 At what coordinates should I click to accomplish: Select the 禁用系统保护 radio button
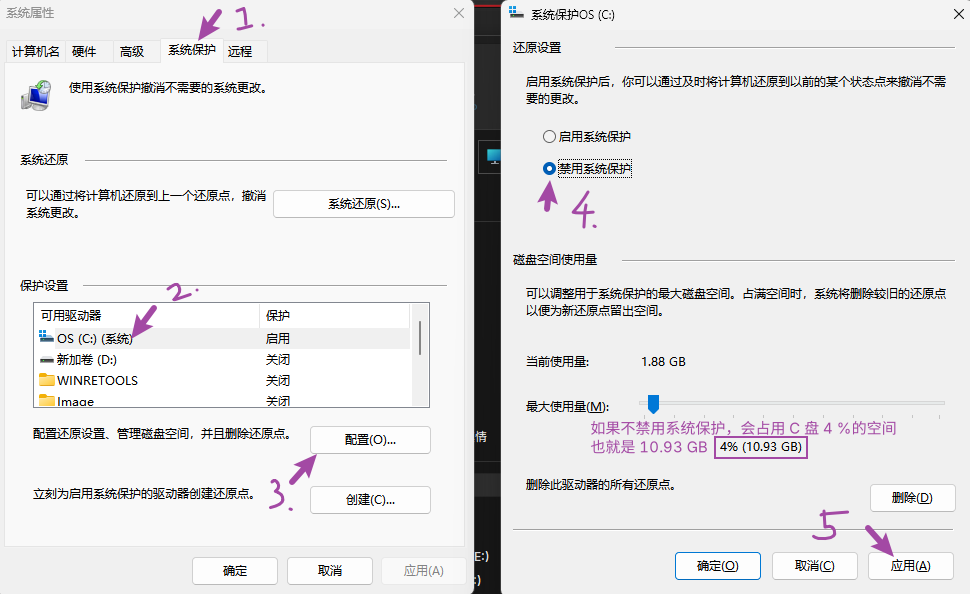click(549, 168)
